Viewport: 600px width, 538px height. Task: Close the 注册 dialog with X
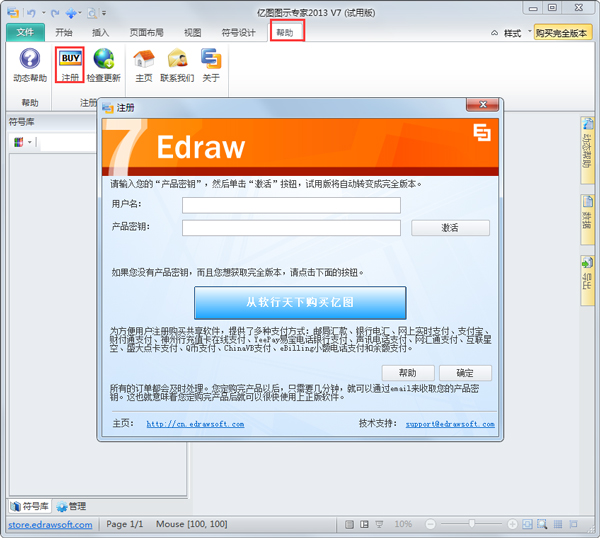pyautogui.click(x=483, y=104)
